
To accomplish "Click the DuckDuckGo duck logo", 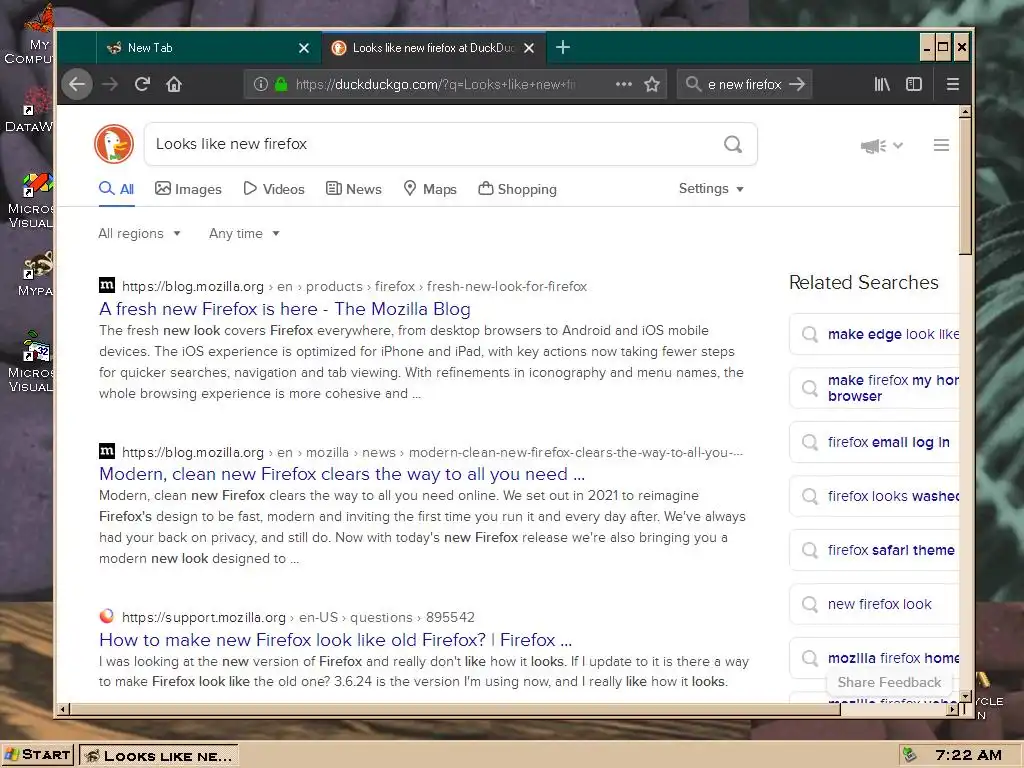I will 114,144.
